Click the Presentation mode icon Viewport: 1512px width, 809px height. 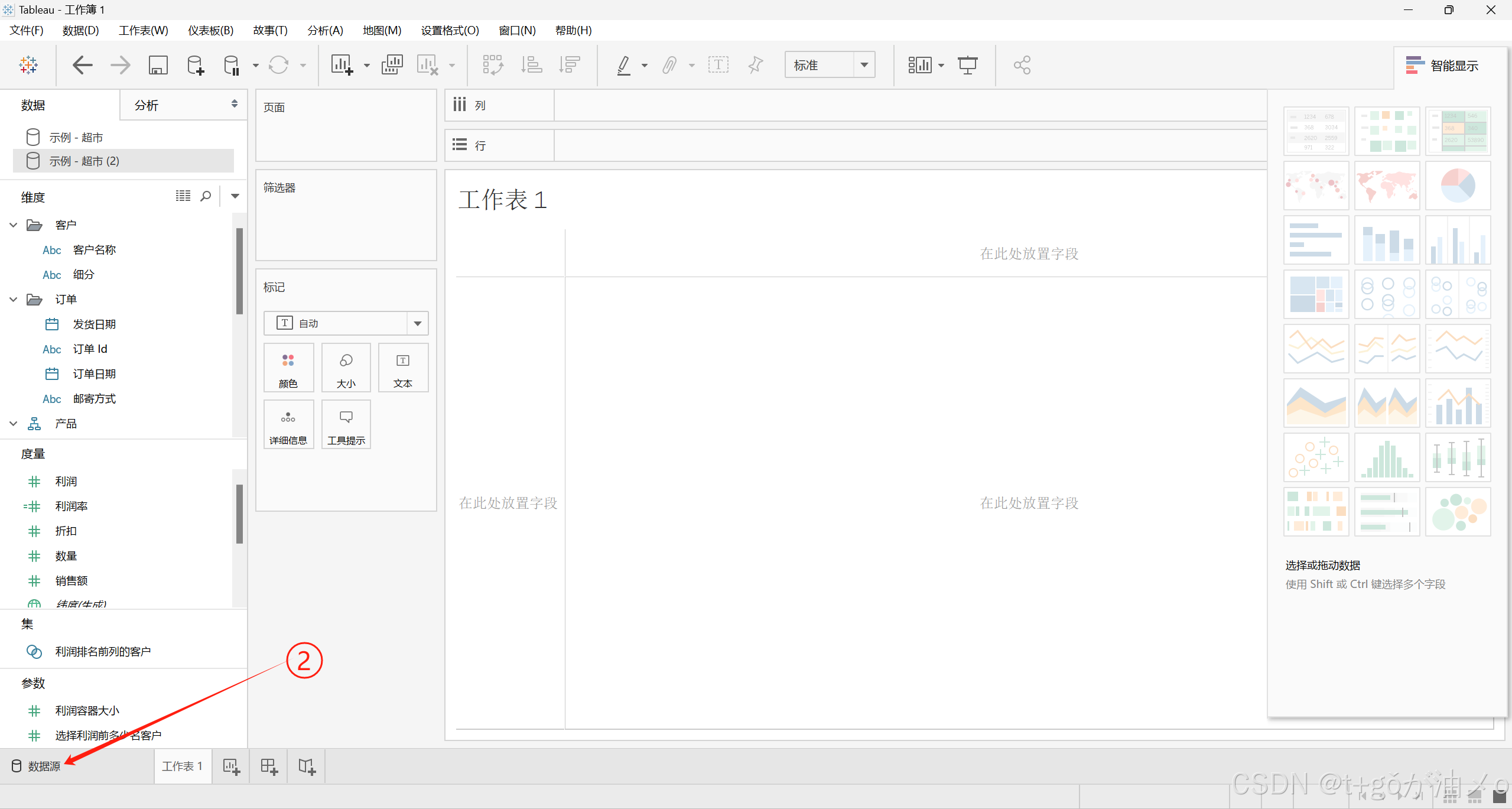tap(967, 65)
